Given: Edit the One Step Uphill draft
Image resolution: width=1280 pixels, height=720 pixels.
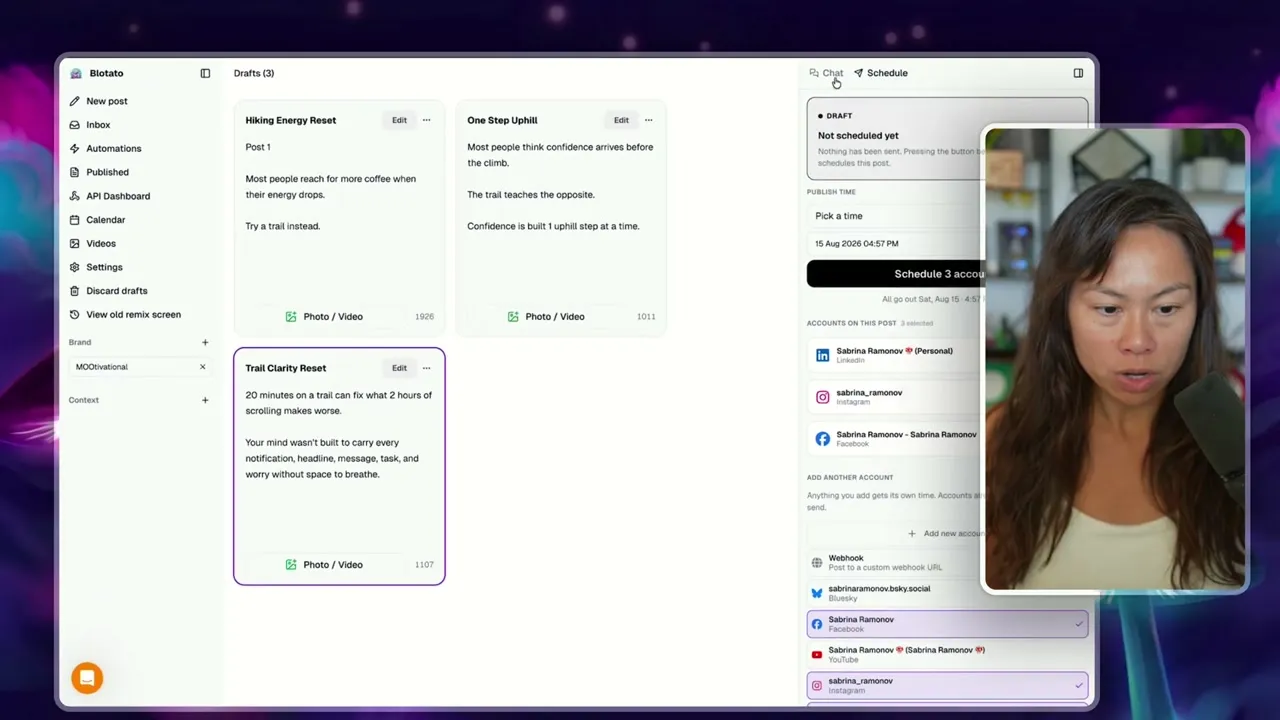Looking at the screenshot, I should 621,120.
